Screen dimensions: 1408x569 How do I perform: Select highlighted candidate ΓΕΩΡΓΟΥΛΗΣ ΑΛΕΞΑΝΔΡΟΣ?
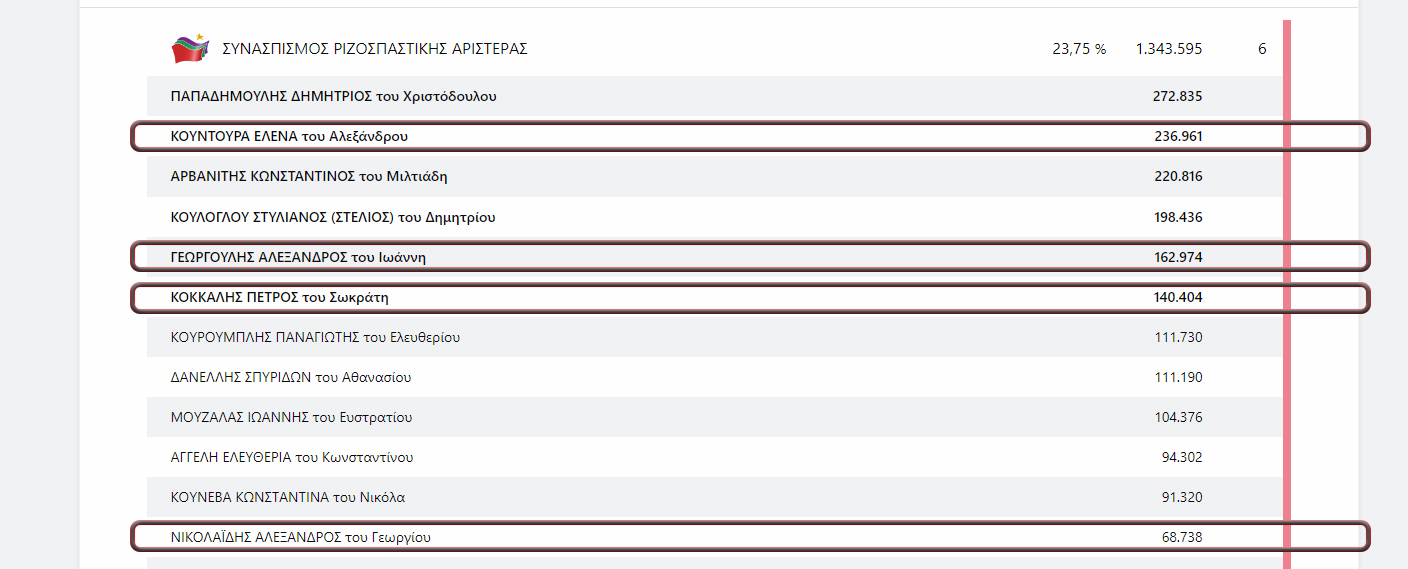tap(750, 257)
